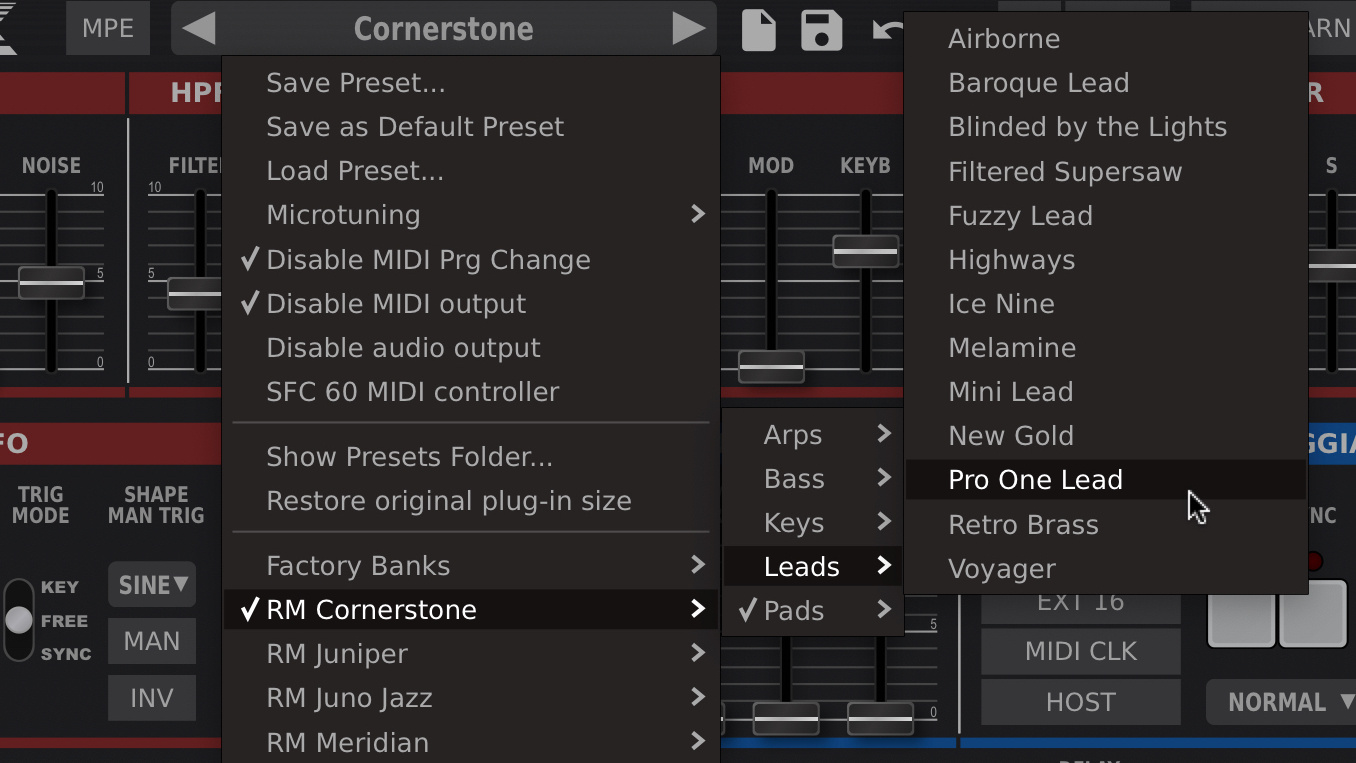Load the Pro One Lead preset
The width and height of the screenshot is (1356, 763).
(1106, 480)
